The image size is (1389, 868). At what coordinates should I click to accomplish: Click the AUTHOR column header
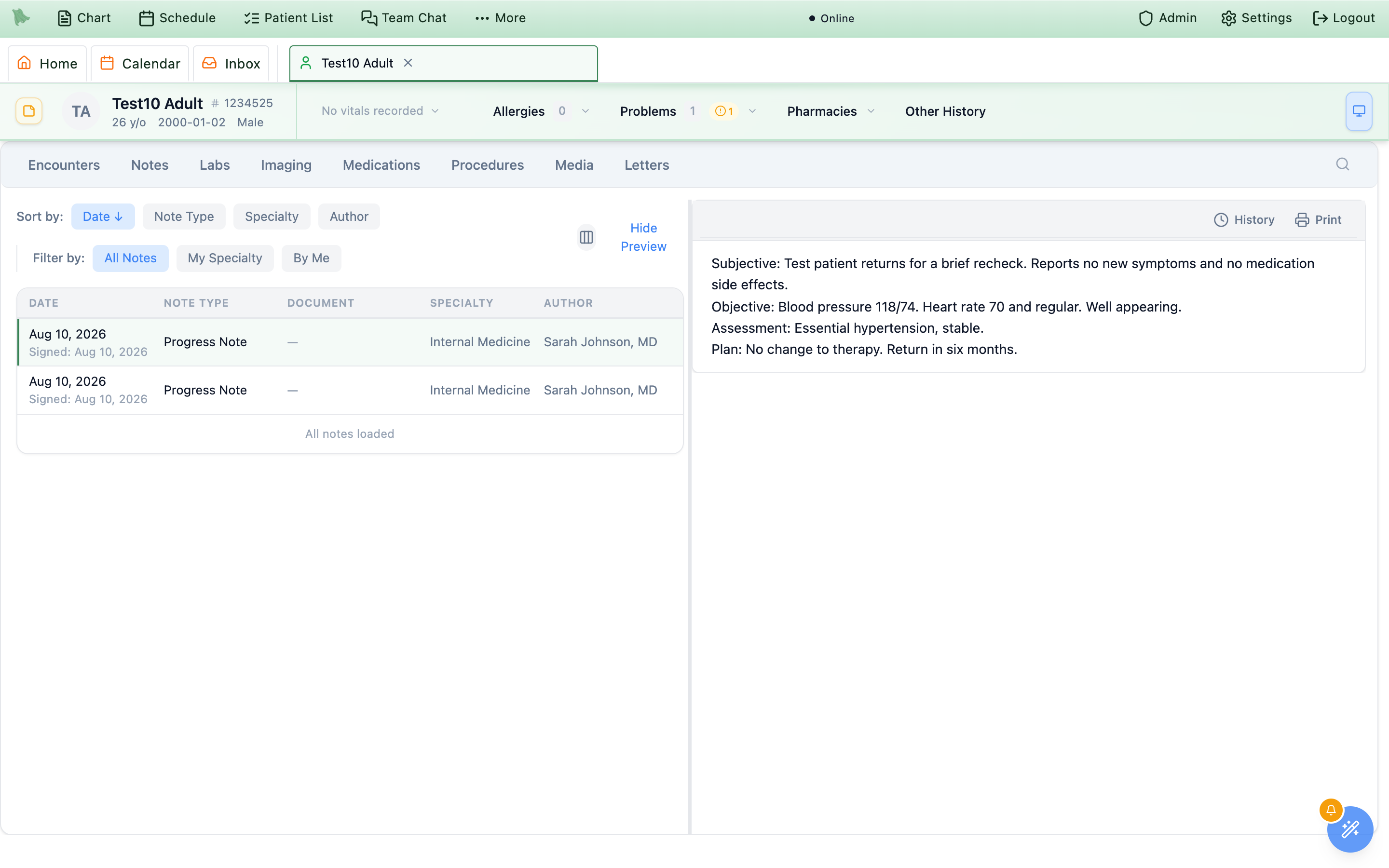(568, 302)
